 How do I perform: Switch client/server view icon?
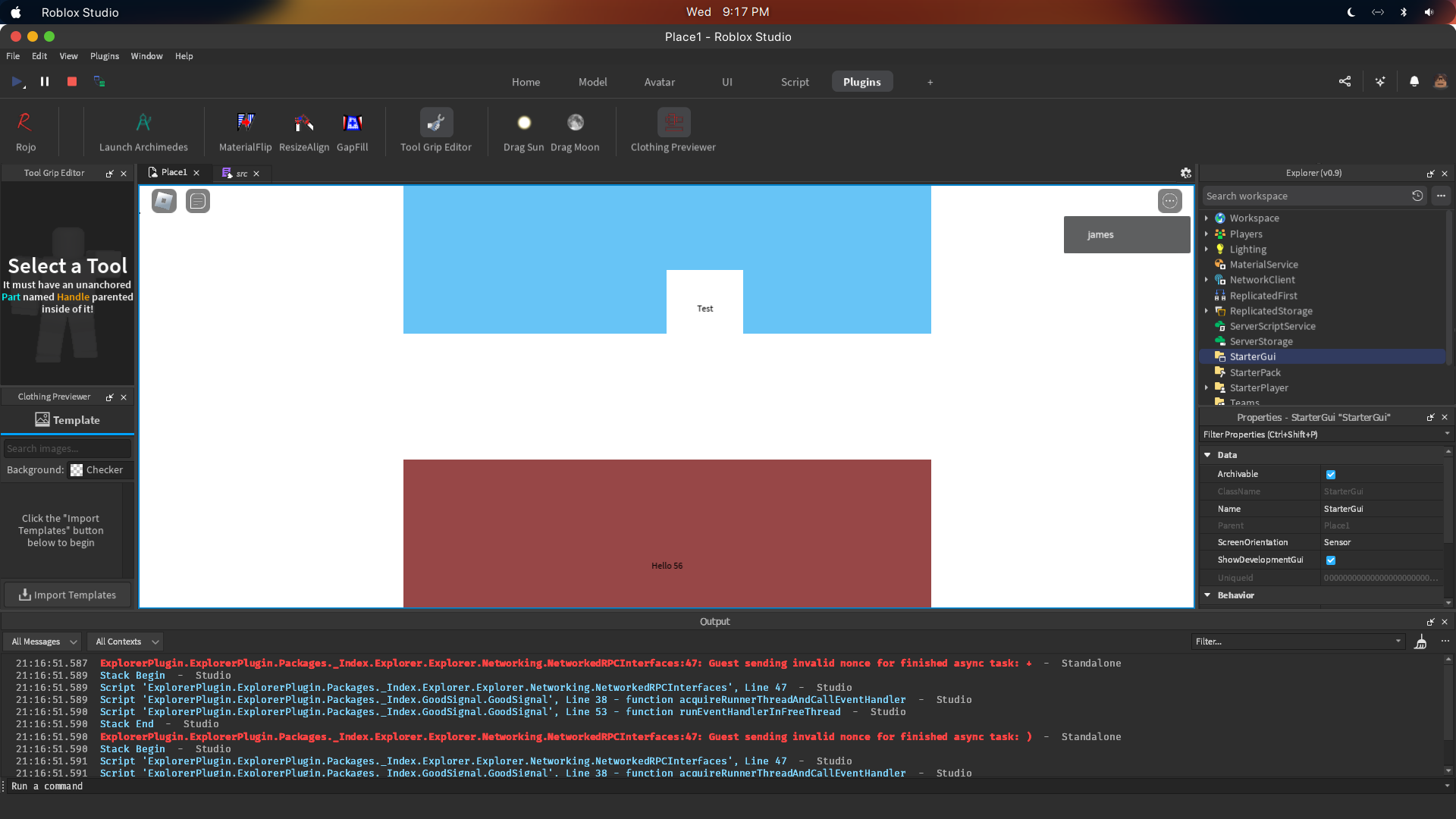coord(99,81)
